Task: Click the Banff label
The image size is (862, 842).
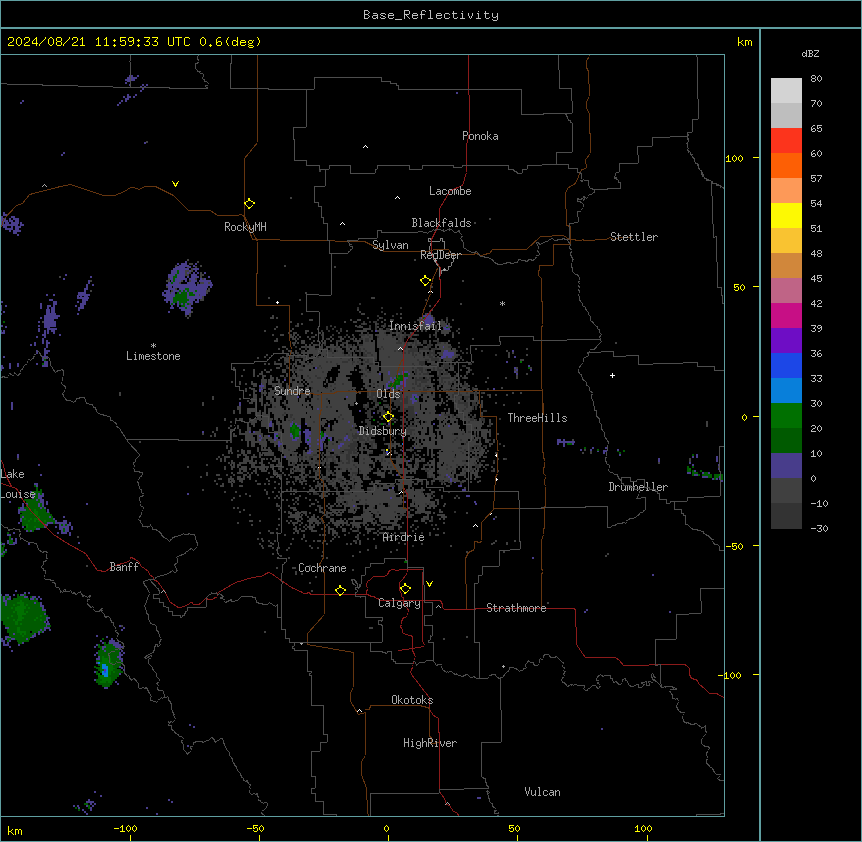Action: coord(124,567)
